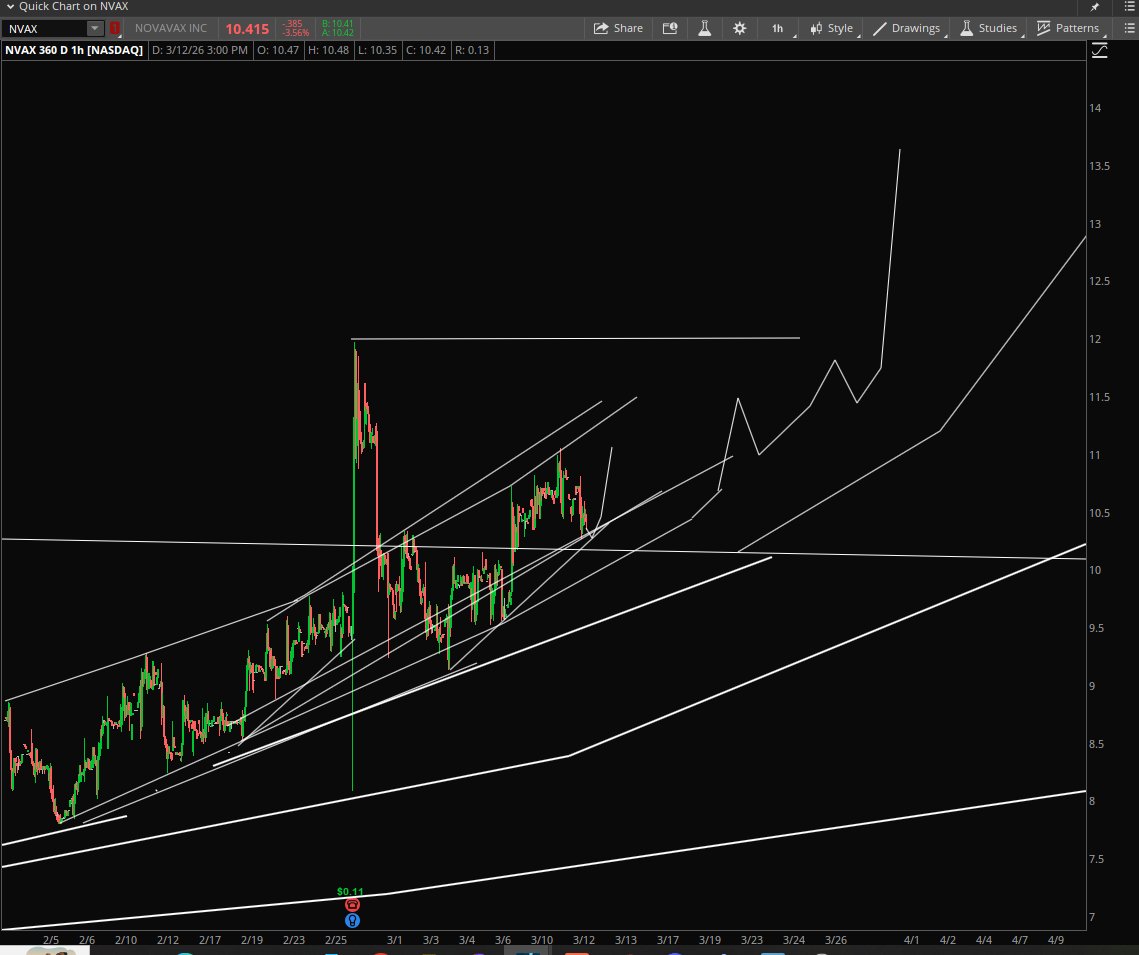The image size is (1139, 955).
Task: Click the -3.56% net change value
Action: point(296,33)
